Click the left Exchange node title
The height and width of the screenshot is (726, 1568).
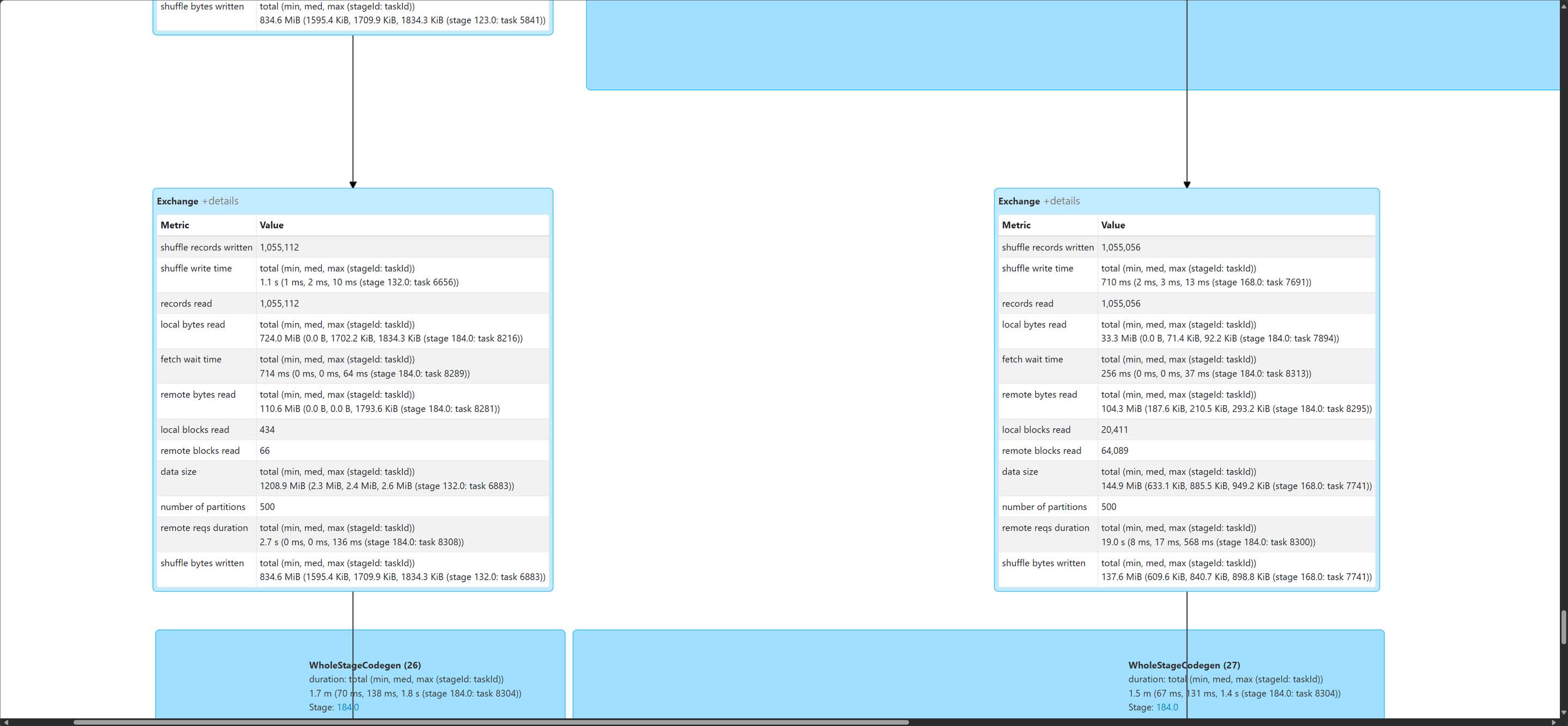pyautogui.click(x=177, y=201)
